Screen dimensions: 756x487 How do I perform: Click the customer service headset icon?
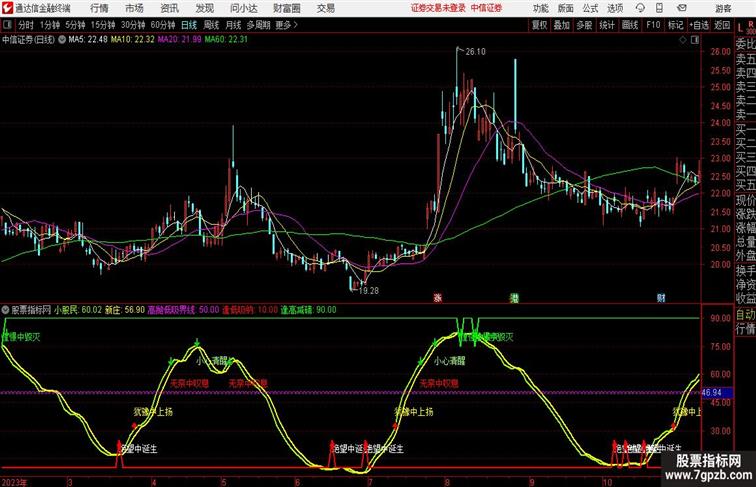[640, 8]
